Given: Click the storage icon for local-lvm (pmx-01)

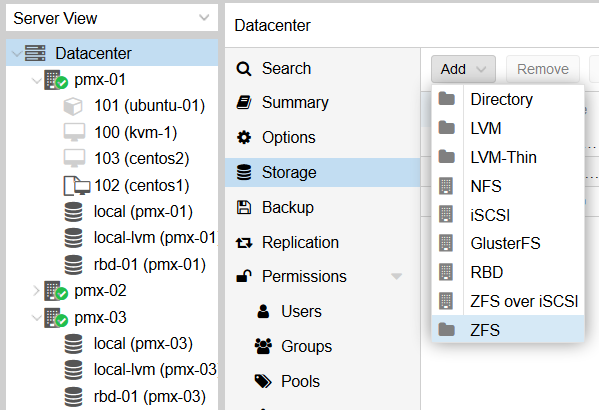Looking at the screenshot, I should pyautogui.click(x=73, y=238).
